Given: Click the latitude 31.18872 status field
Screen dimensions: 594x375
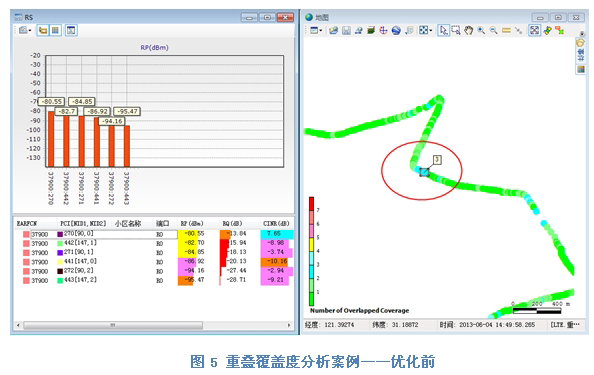Looking at the screenshot, I should 395,325.
